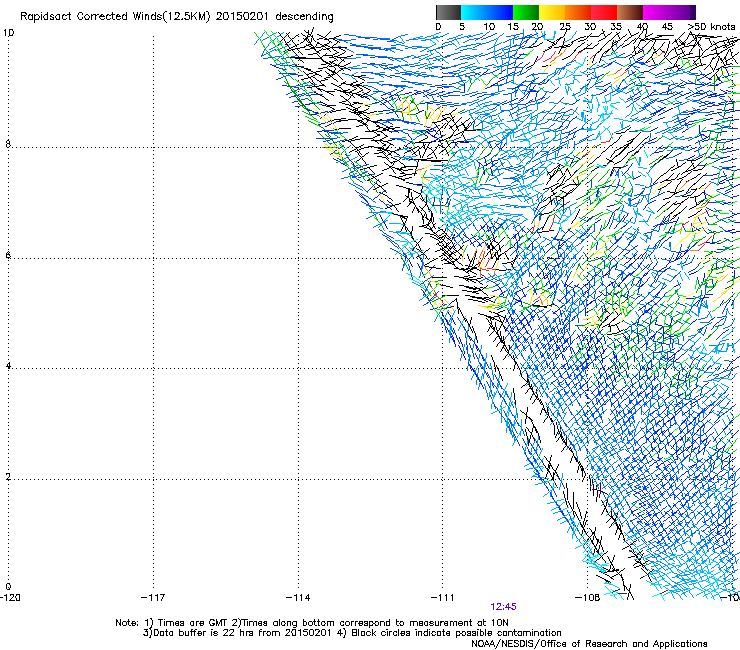Image resolution: width=740 pixels, height=650 pixels.
Task: Click the blue 10-15 knots legend color
Action: tap(500, 12)
